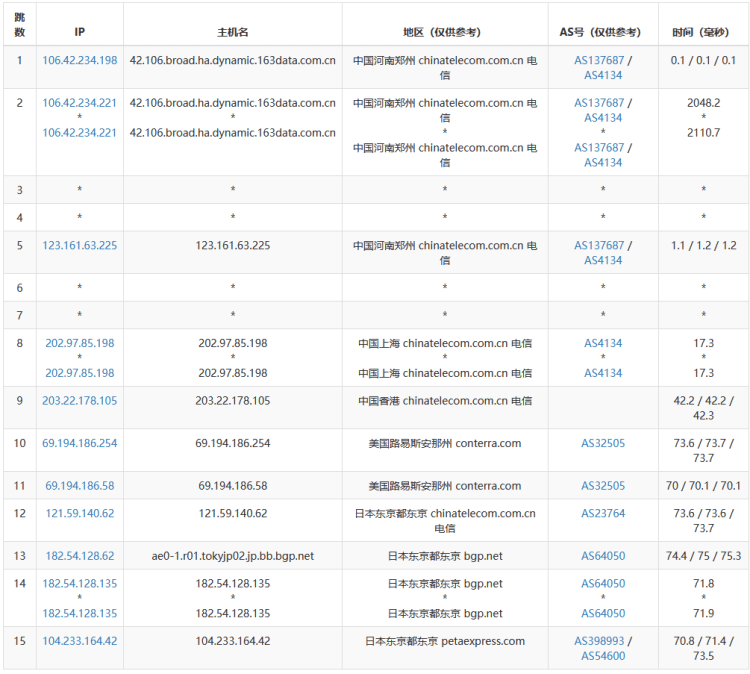Select the hostname ae0-1.r01.tokyjp02.jp.bb.bgp.net
Viewport: 750px width, 674px height.
tap(232, 556)
